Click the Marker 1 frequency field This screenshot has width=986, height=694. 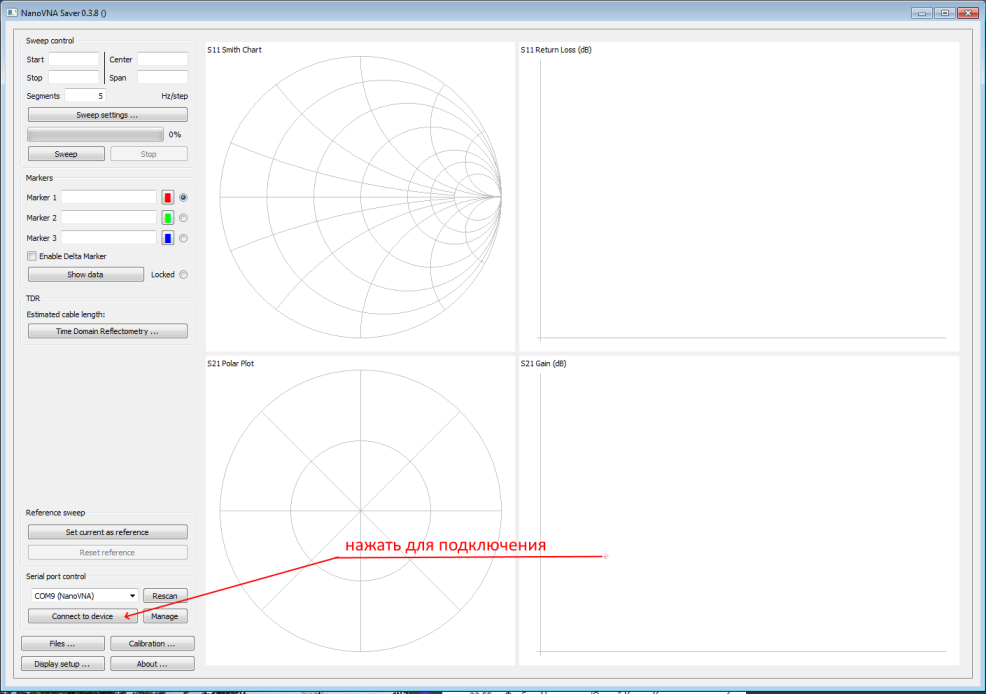pyautogui.click(x=109, y=197)
